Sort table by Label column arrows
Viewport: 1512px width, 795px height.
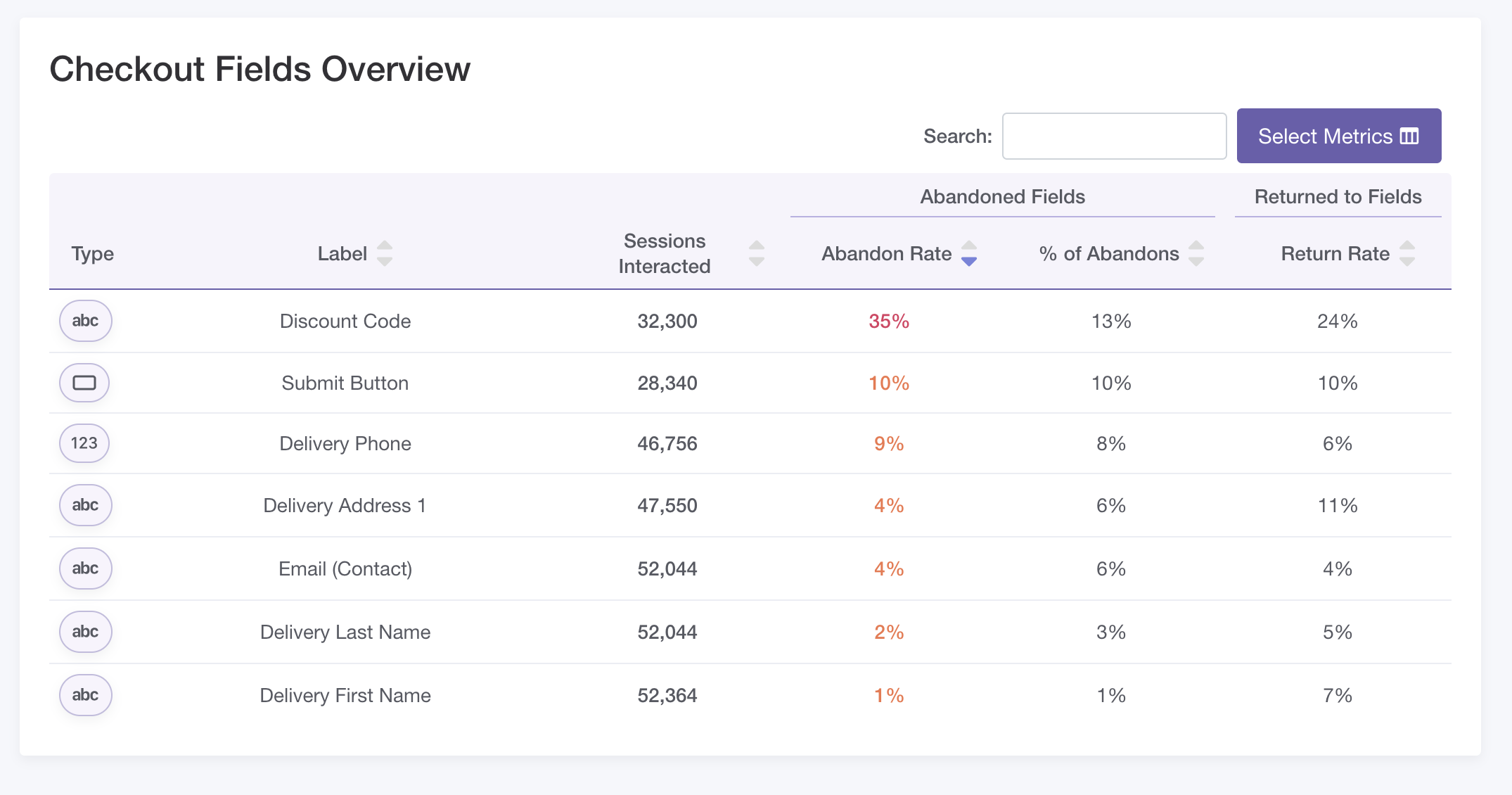point(384,253)
